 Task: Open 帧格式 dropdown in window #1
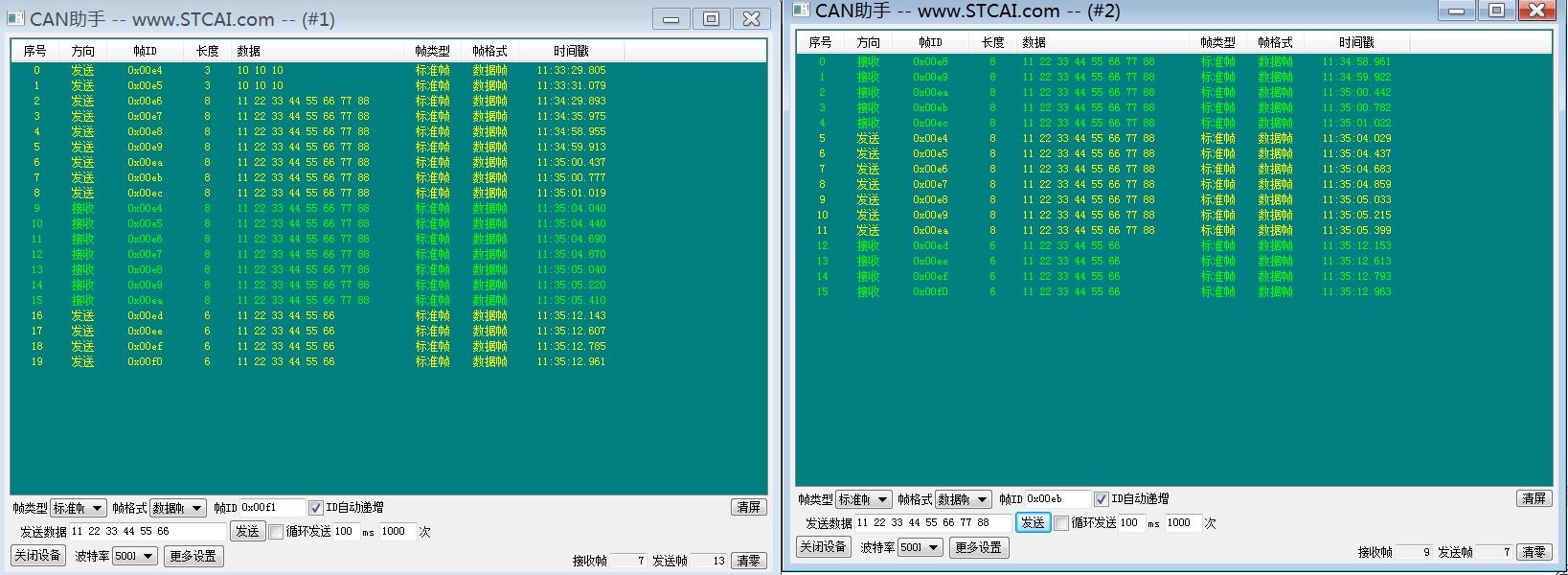(x=177, y=508)
